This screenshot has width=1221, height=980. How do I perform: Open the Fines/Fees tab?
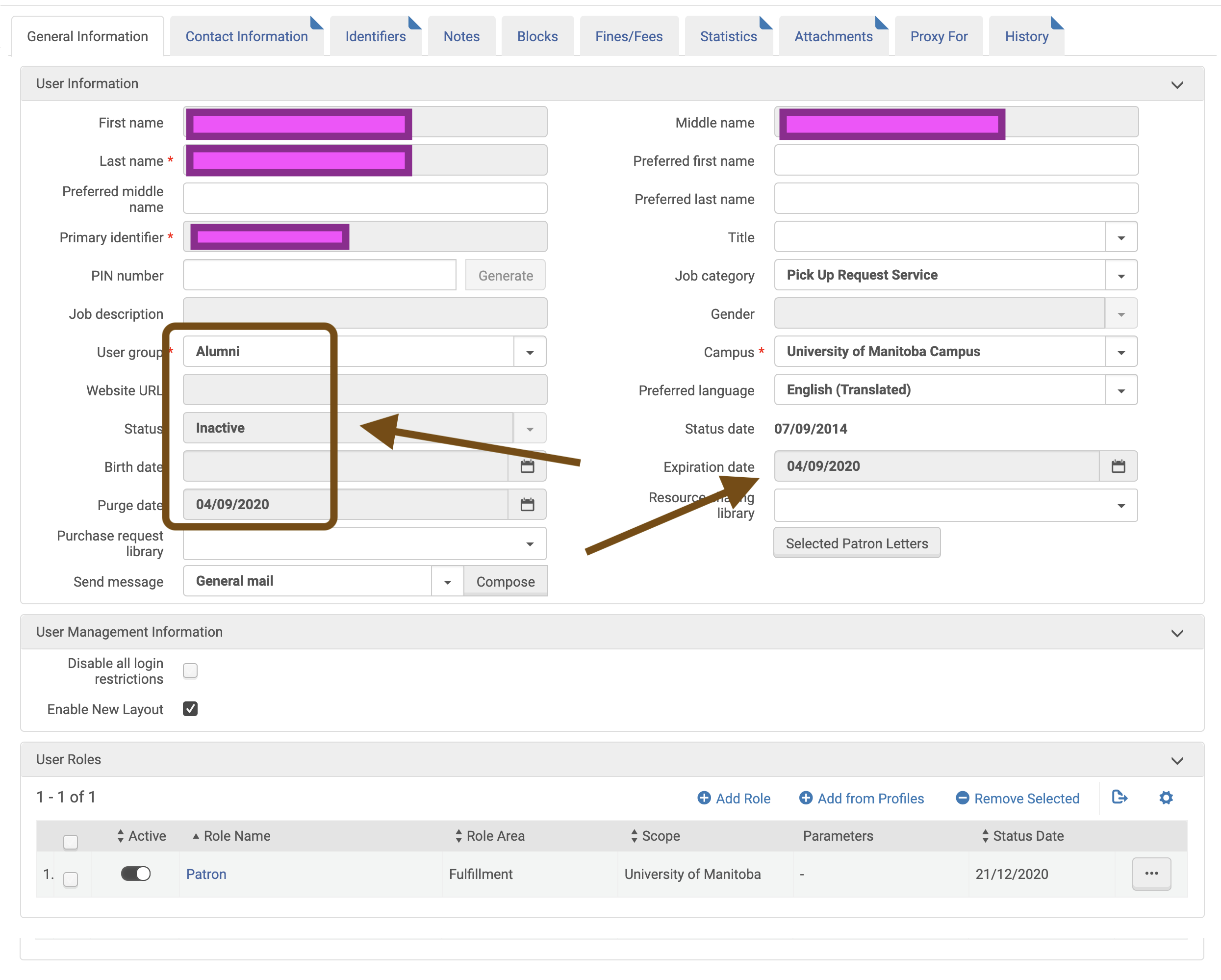click(x=628, y=37)
